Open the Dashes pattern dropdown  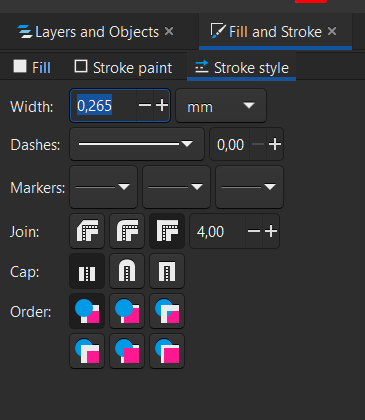tap(137, 144)
